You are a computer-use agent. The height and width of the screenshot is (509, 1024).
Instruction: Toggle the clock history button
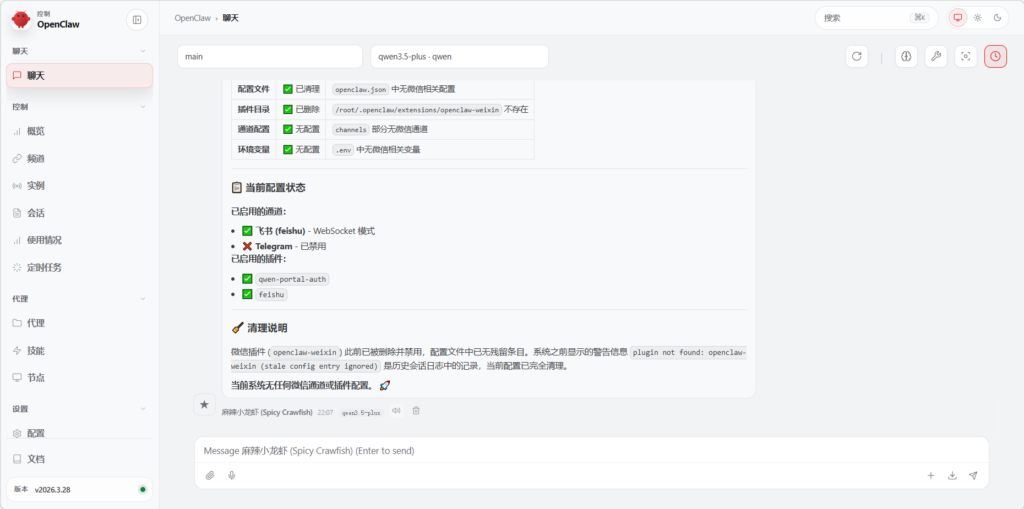pos(995,56)
